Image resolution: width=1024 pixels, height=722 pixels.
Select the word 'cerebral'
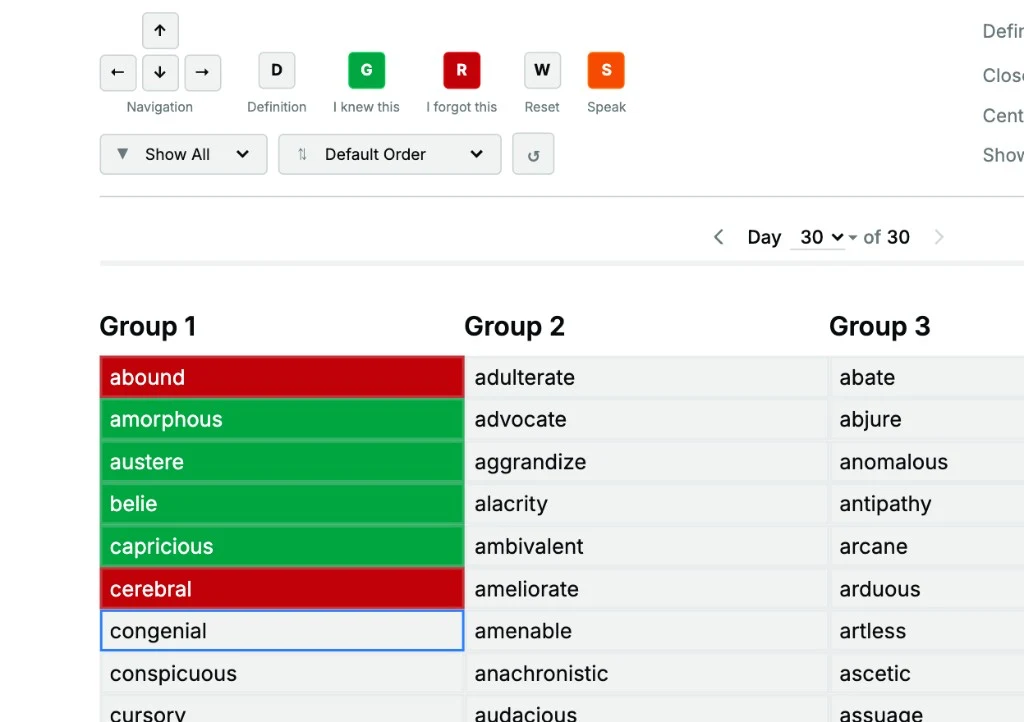click(282, 589)
